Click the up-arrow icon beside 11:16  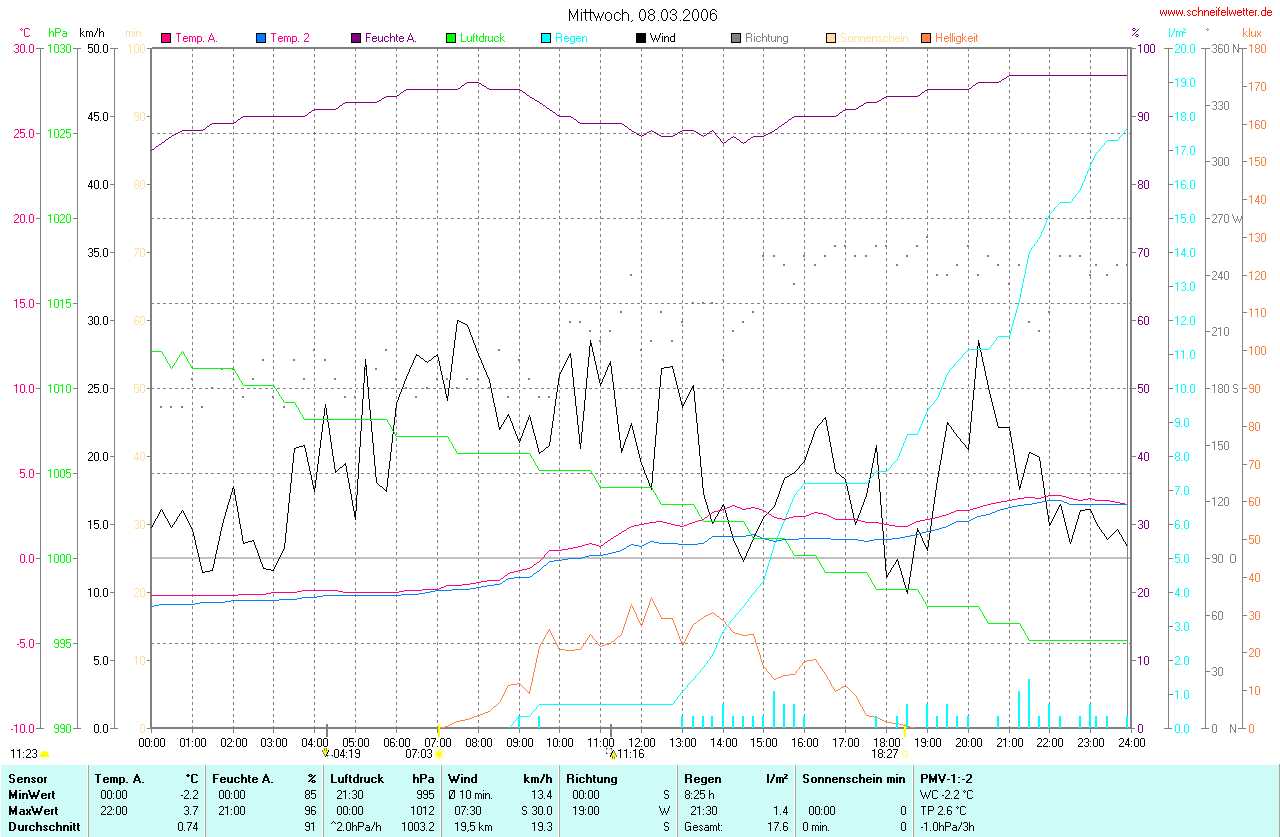613,754
